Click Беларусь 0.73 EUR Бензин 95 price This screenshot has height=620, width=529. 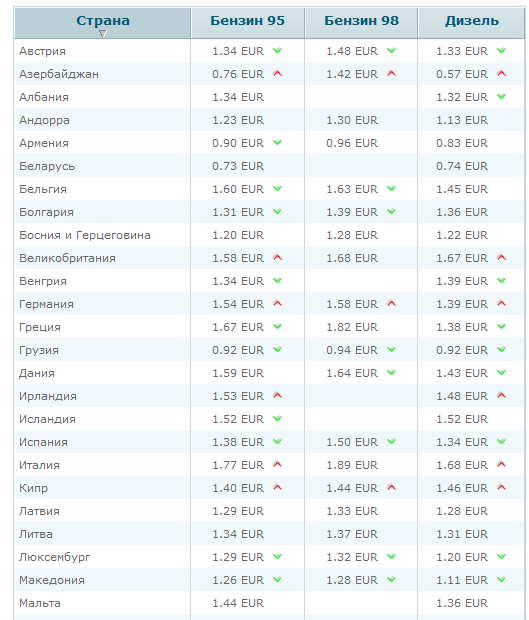[x=238, y=166]
